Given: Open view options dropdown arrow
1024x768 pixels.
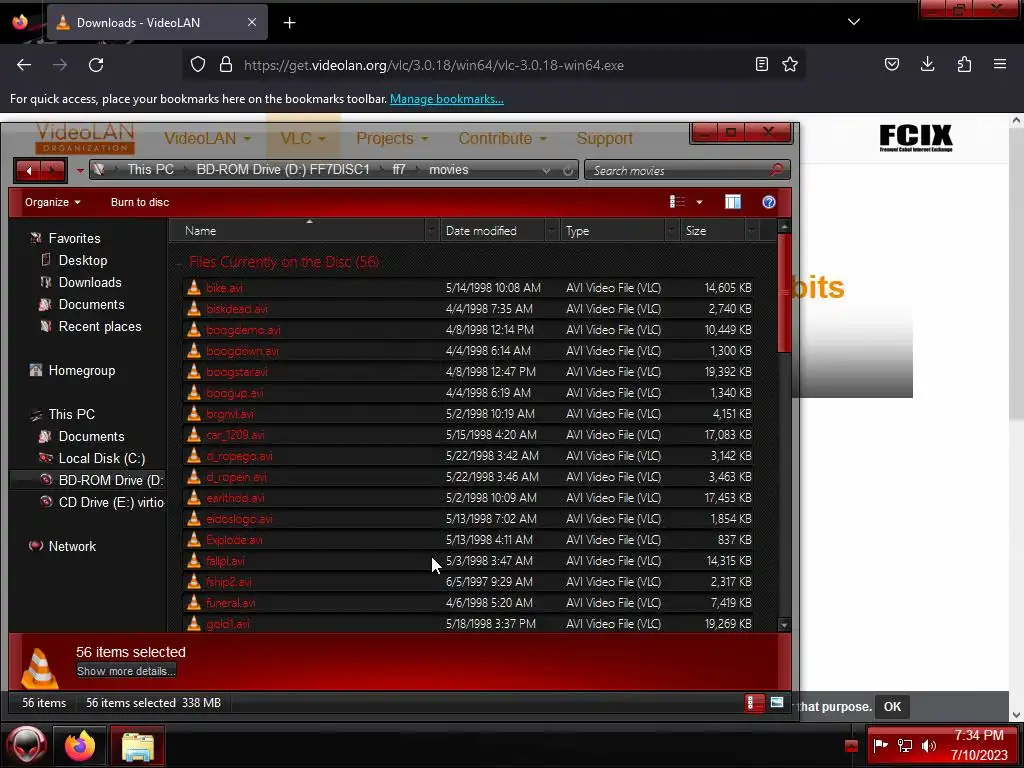Looking at the screenshot, I should (x=699, y=202).
